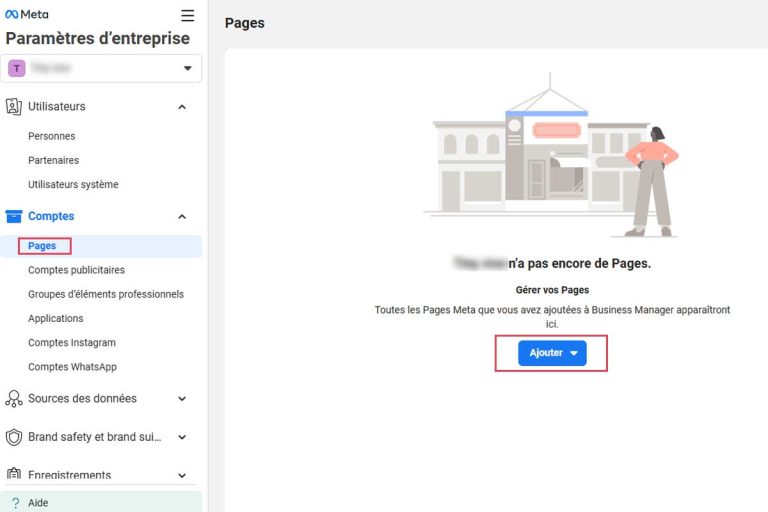The height and width of the screenshot is (512, 768).
Task: Expand the Enregistrements section chevron
Action: (182, 475)
